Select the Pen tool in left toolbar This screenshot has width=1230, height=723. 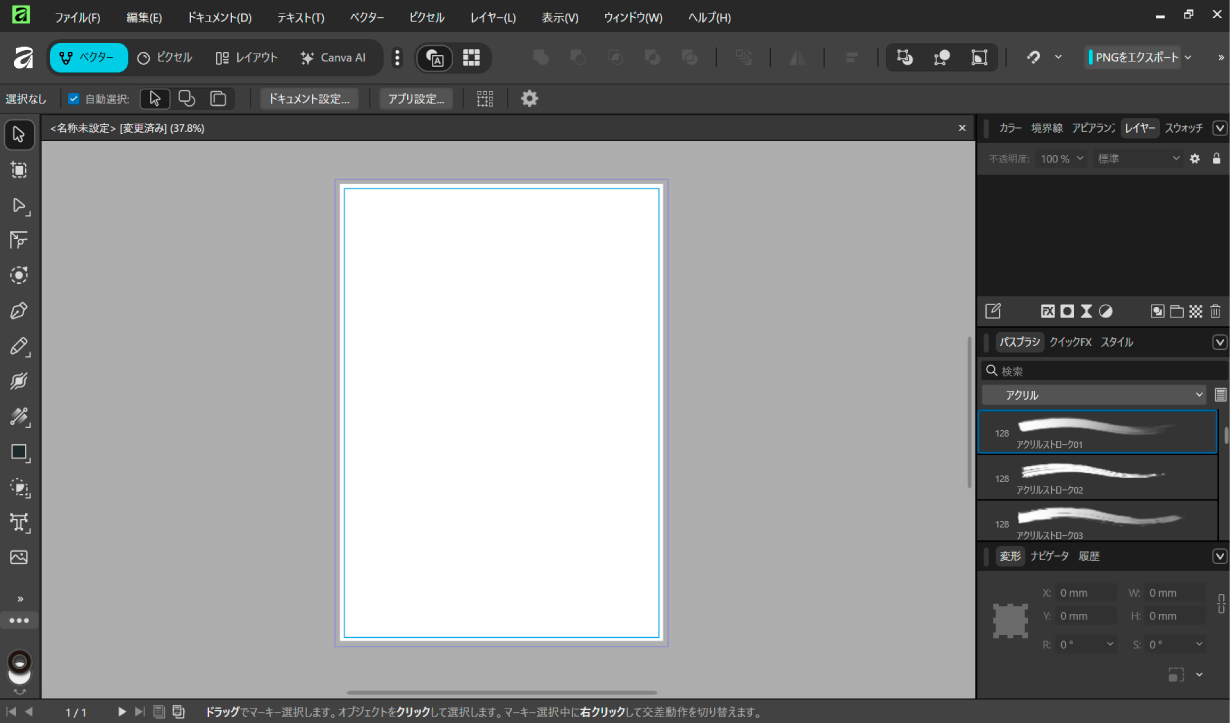[x=19, y=311]
